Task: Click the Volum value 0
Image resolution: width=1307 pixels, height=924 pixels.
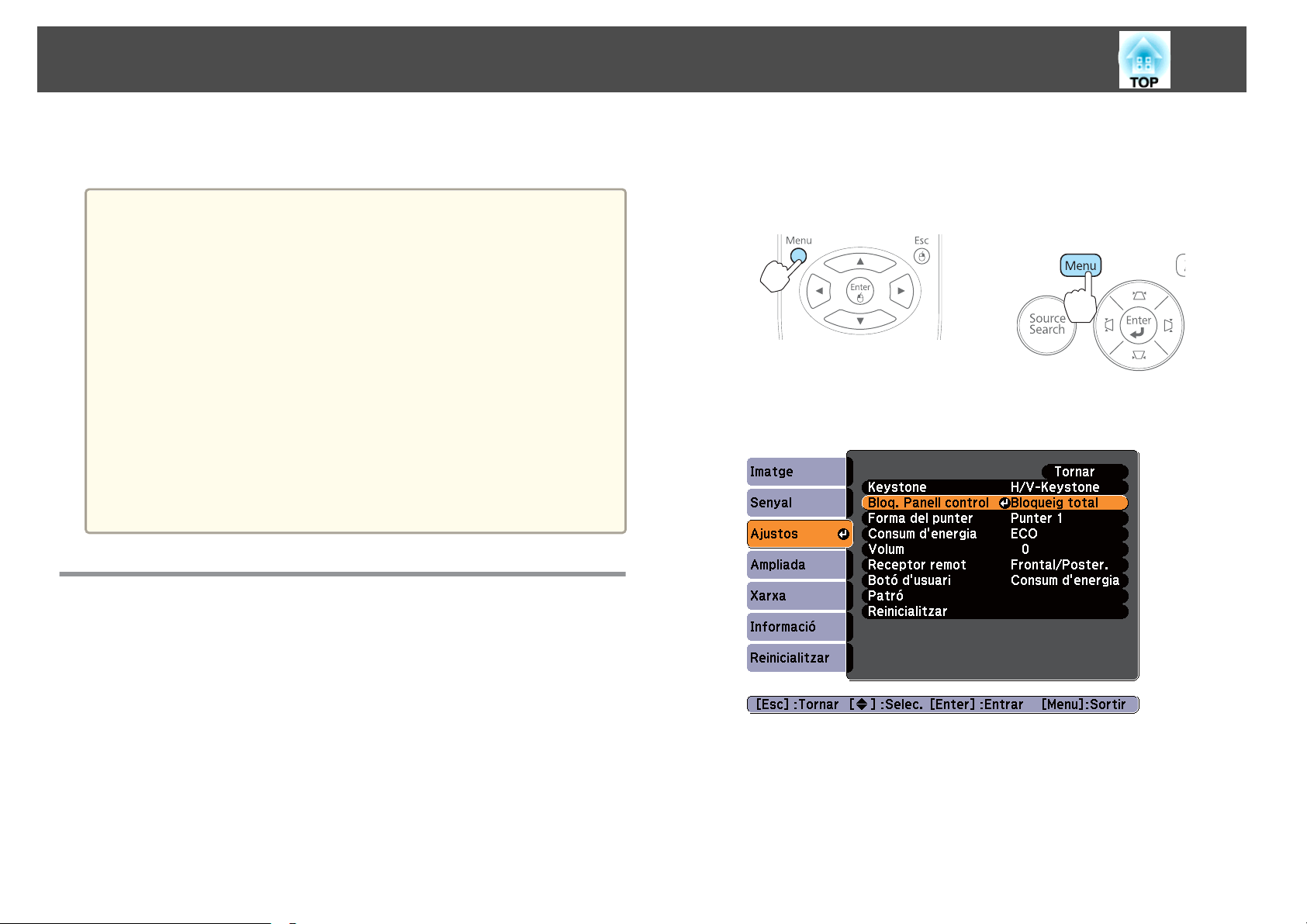Action: (x=1025, y=549)
